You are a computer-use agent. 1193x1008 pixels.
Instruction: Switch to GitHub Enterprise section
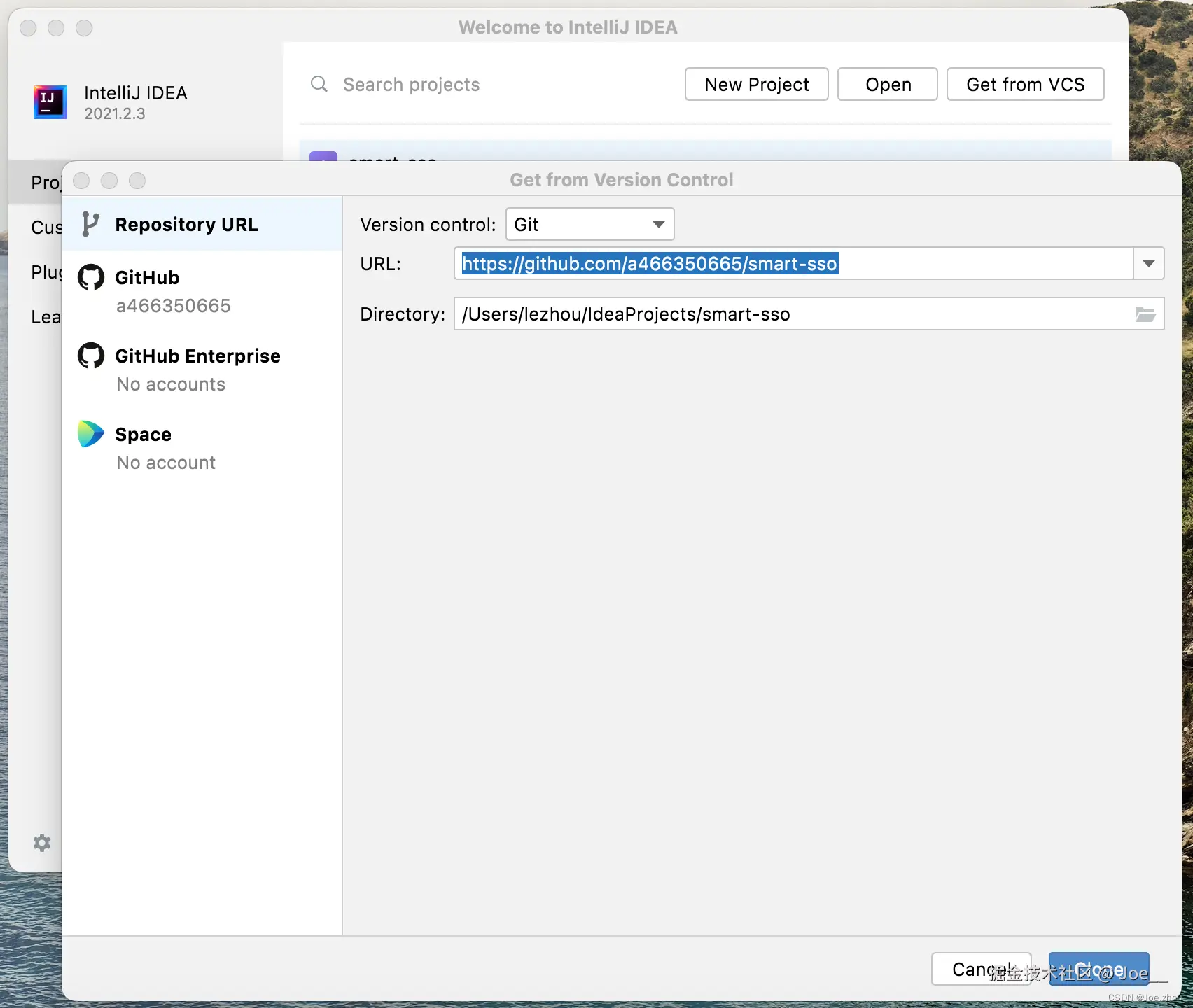(x=202, y=369)
